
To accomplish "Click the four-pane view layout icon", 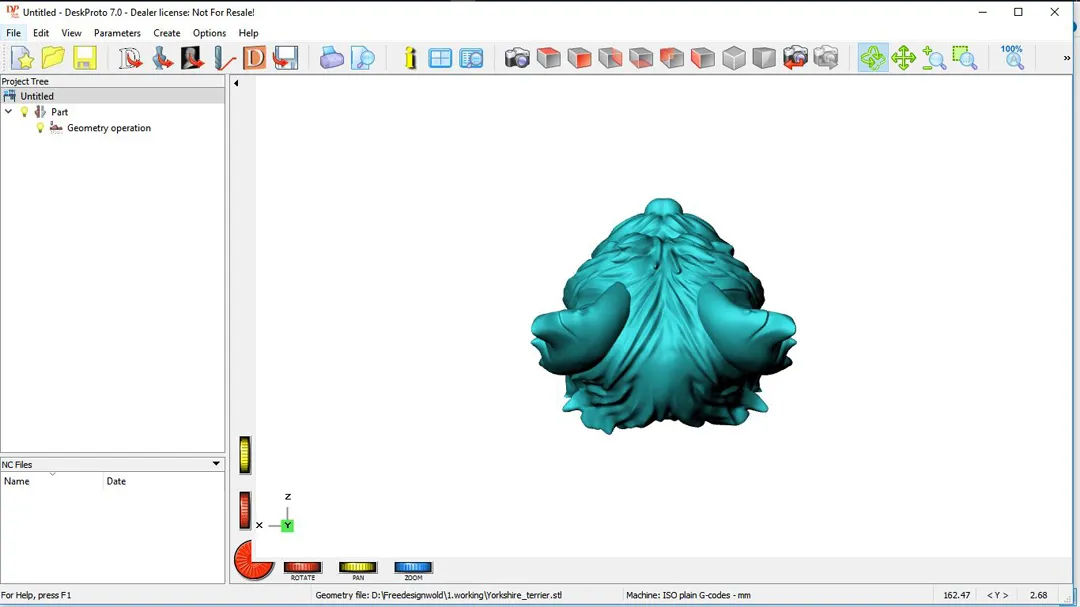I will (440, 58).
